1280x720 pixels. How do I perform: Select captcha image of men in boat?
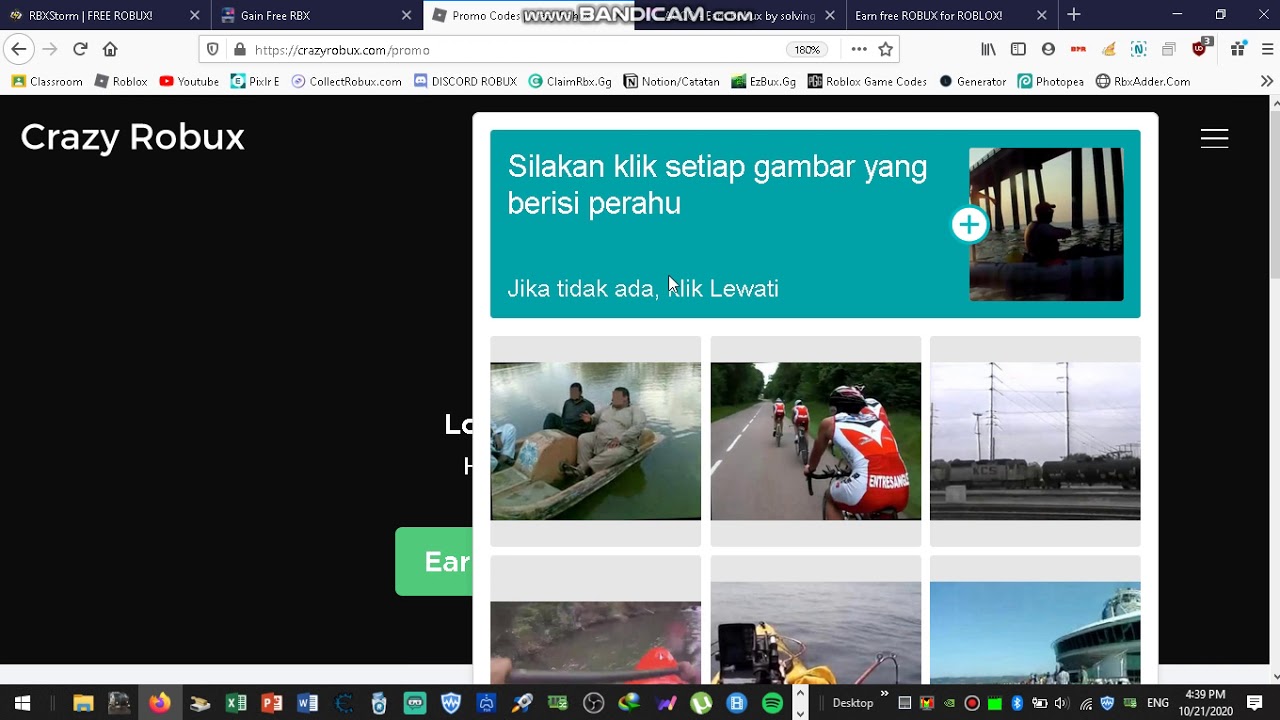pos(595,441)
